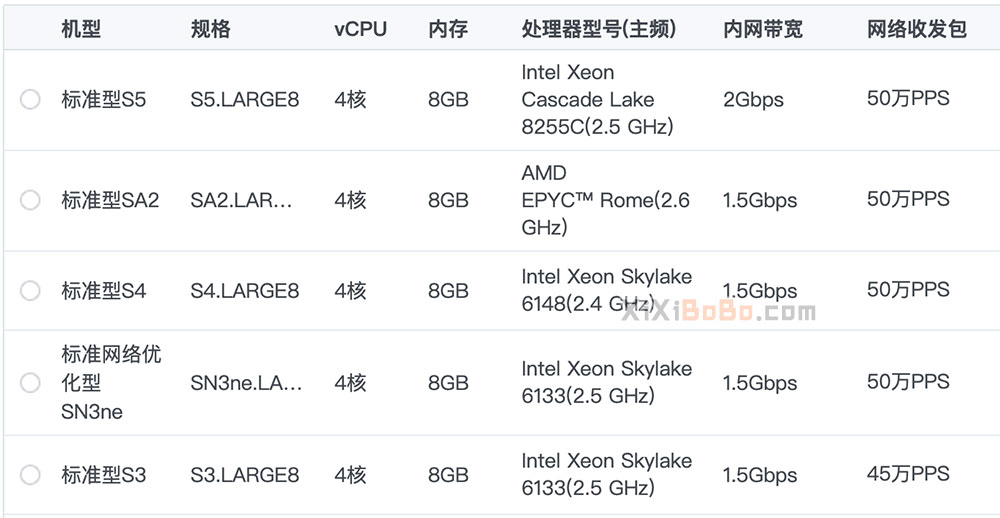Choose the 标准型S4 instance radio button

[x=30, y=291]
